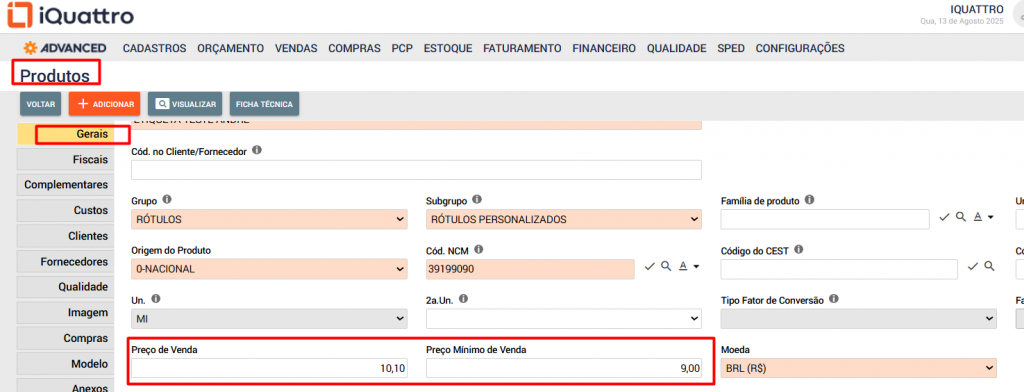Switch to the Fiscais side tab
Viewport: 1024px width, 392px height.
point(65,159)
